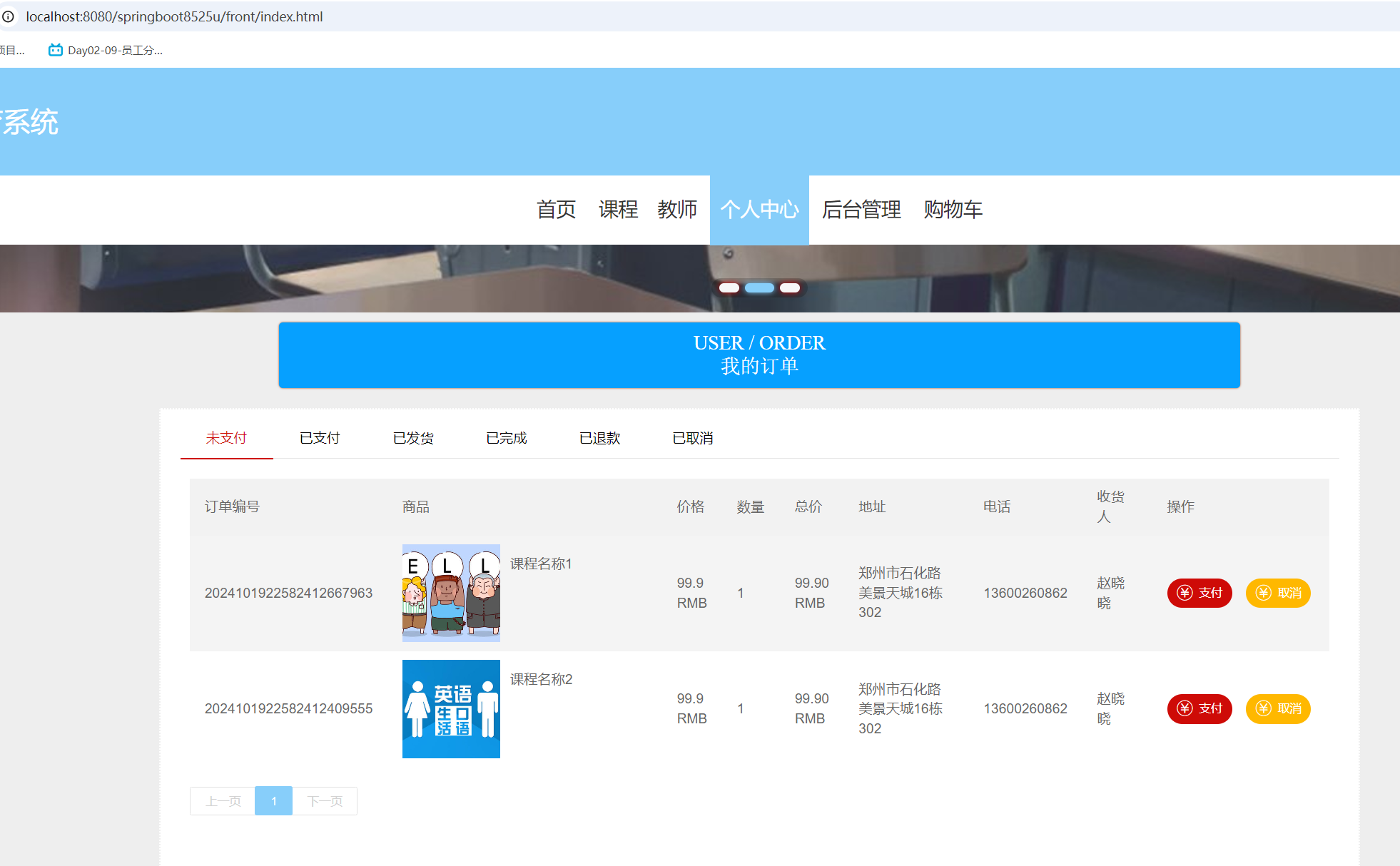This screenshot has height=866, width=1400.
Task: Select page 1 in the pagination bar
Action: tap(273, 800)
